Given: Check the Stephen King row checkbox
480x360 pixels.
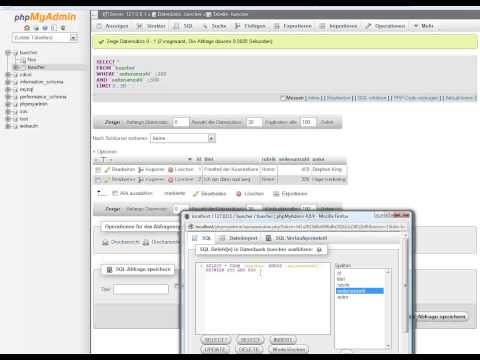Looking at the screenshot, I should coord(98,170).
